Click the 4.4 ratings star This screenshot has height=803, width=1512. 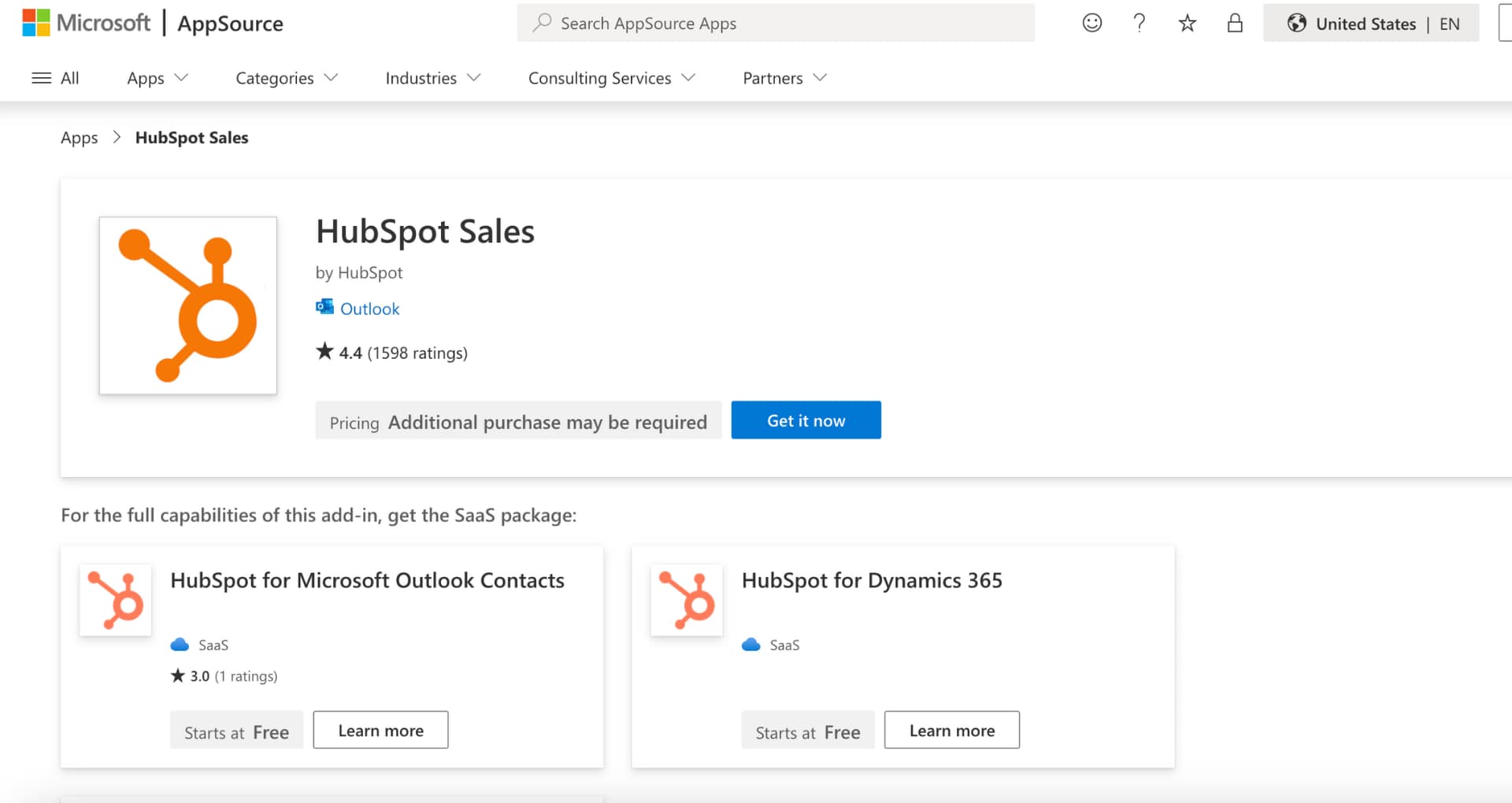(x=324, y=351)
